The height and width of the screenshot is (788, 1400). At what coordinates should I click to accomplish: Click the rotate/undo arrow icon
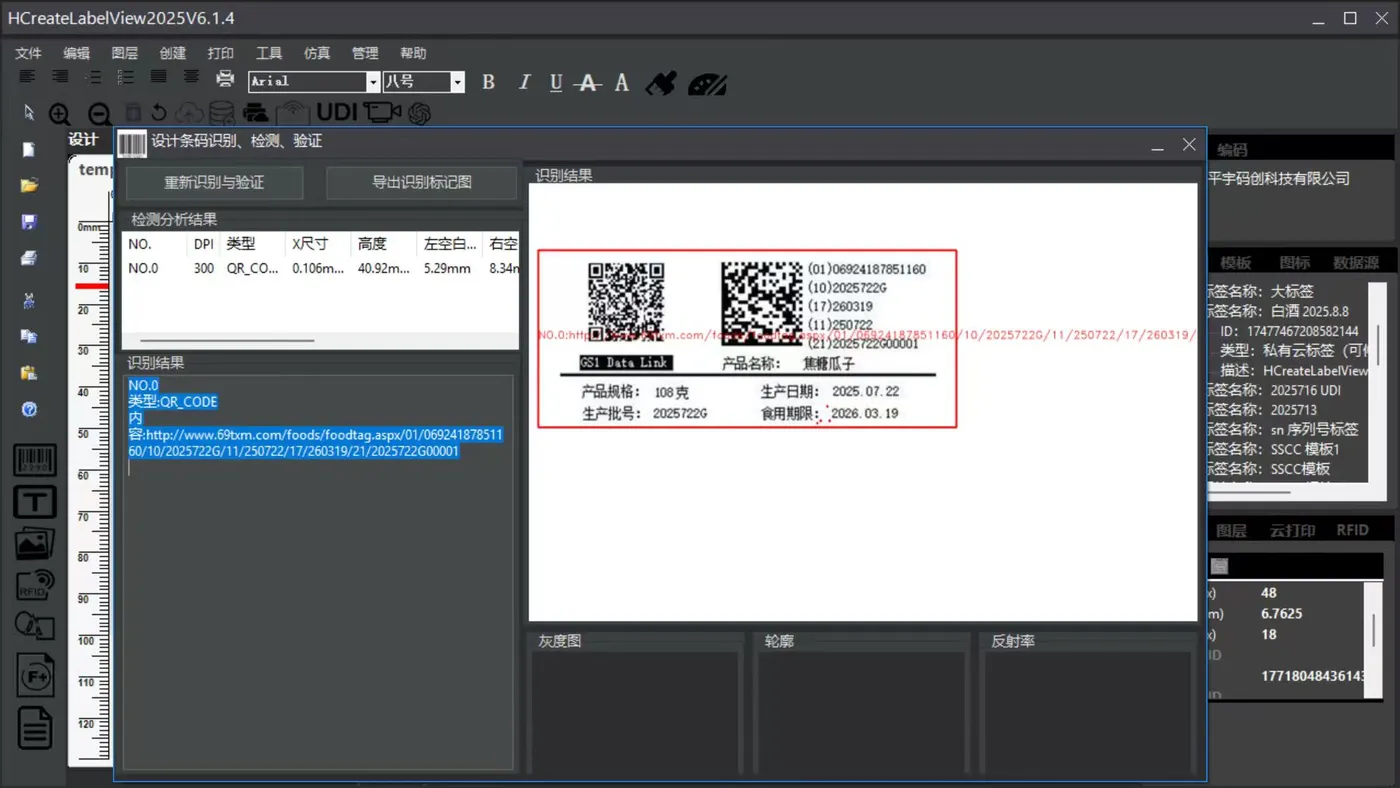tap(159, 113)
